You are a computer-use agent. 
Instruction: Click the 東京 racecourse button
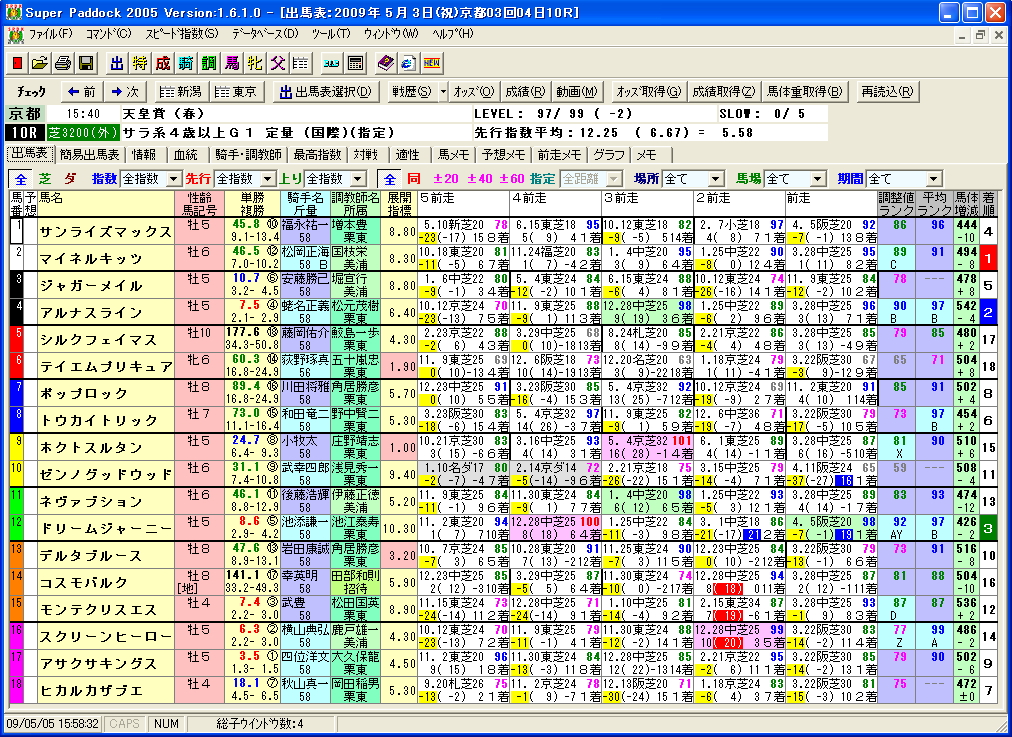tap(236, 92)
